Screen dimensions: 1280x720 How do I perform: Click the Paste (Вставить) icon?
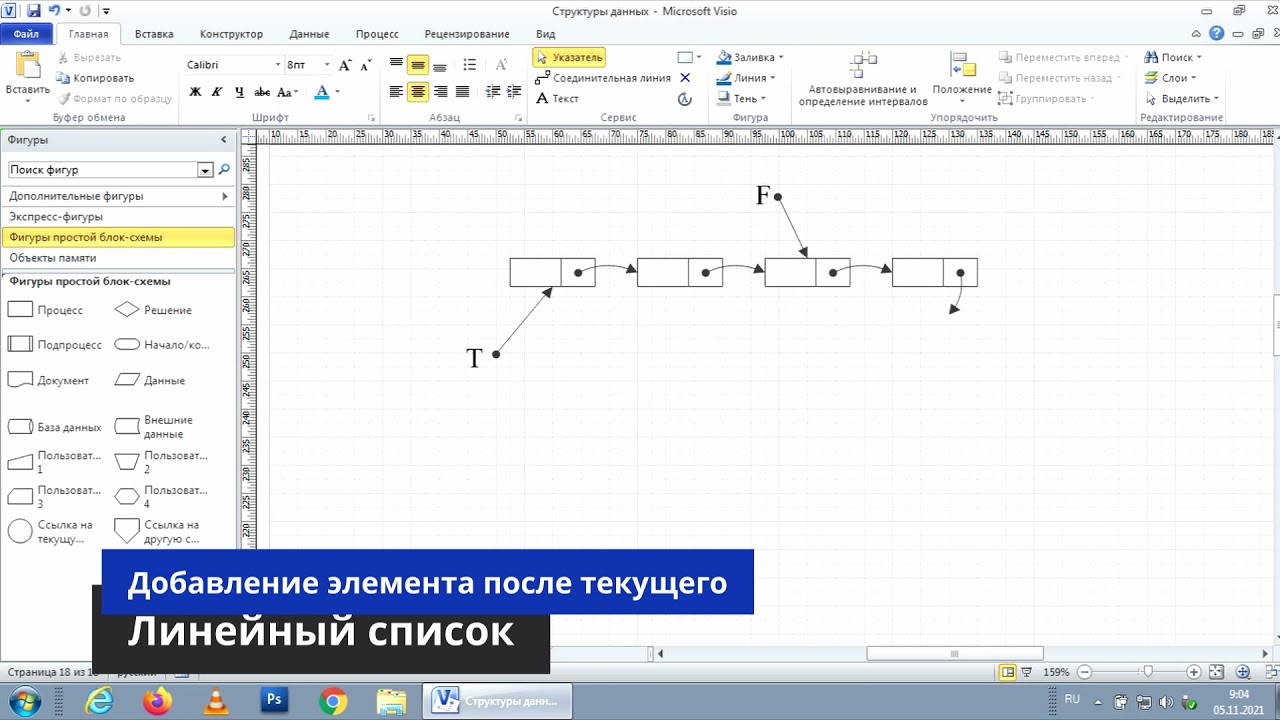click(27, 67)
